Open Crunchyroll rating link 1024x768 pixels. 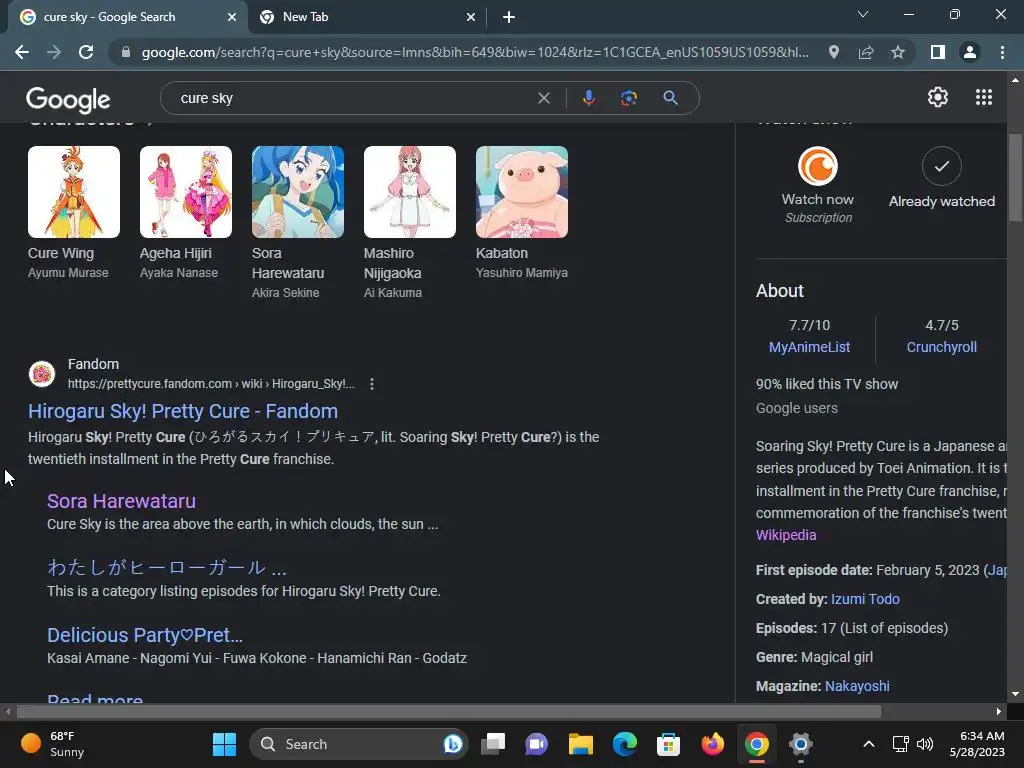point(942,347)
